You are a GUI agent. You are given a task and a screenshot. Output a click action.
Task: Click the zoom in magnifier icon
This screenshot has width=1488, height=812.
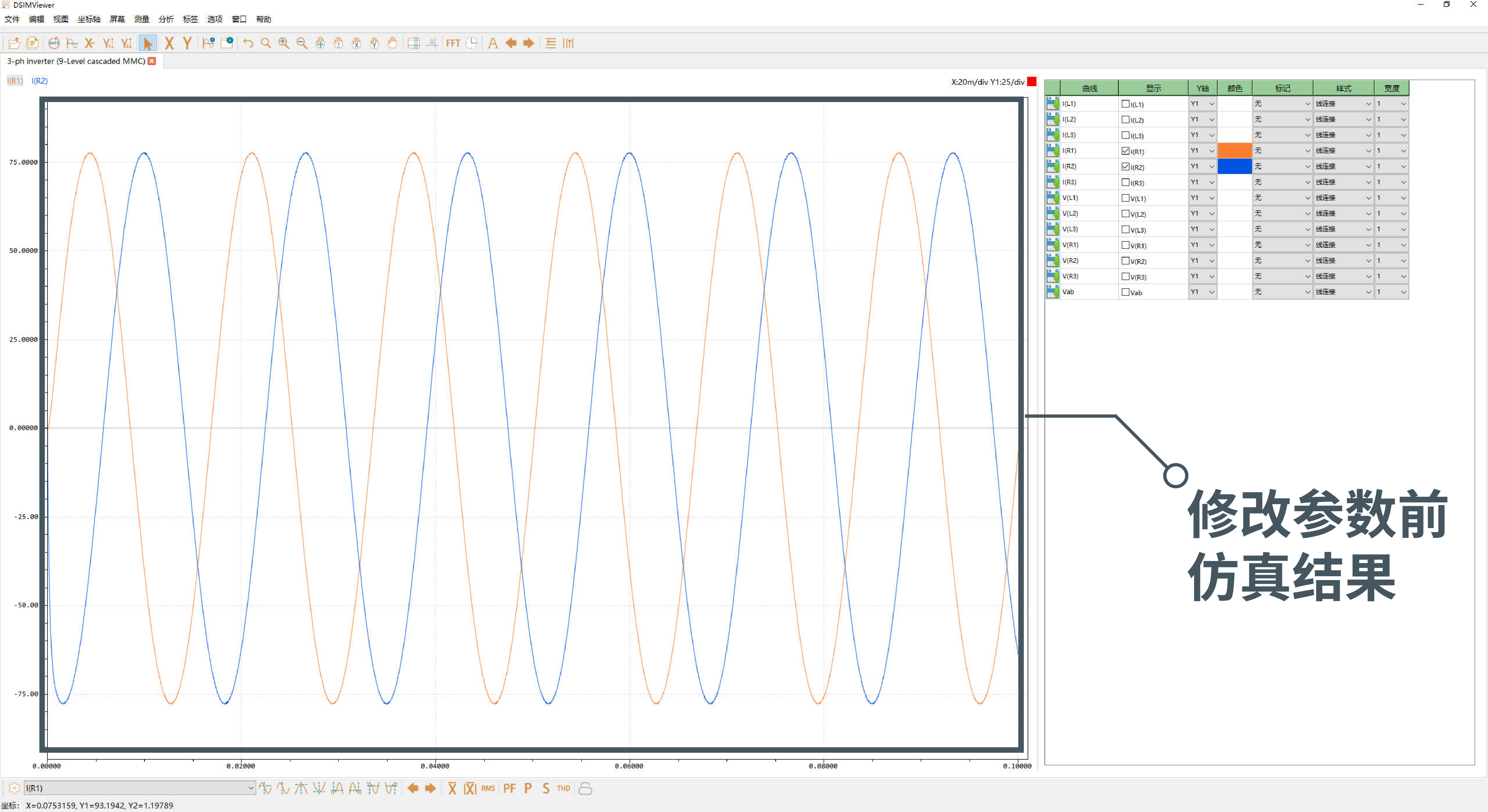click(284, 43)
